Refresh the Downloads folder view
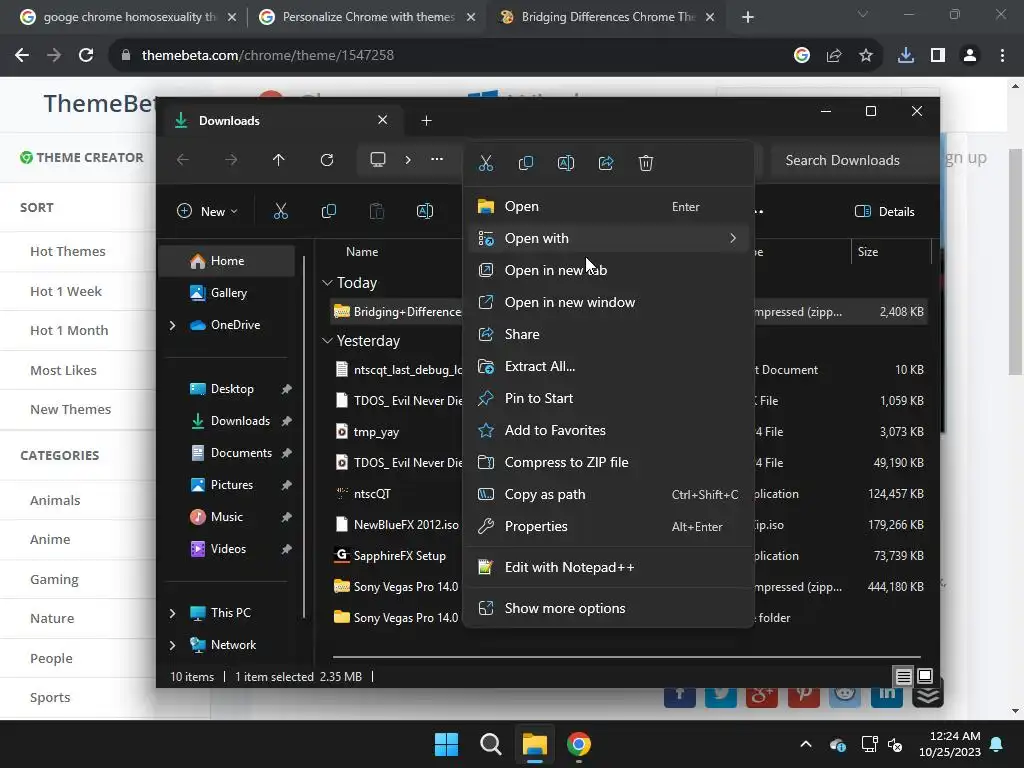1024x768 pixels. pos(327,160)
